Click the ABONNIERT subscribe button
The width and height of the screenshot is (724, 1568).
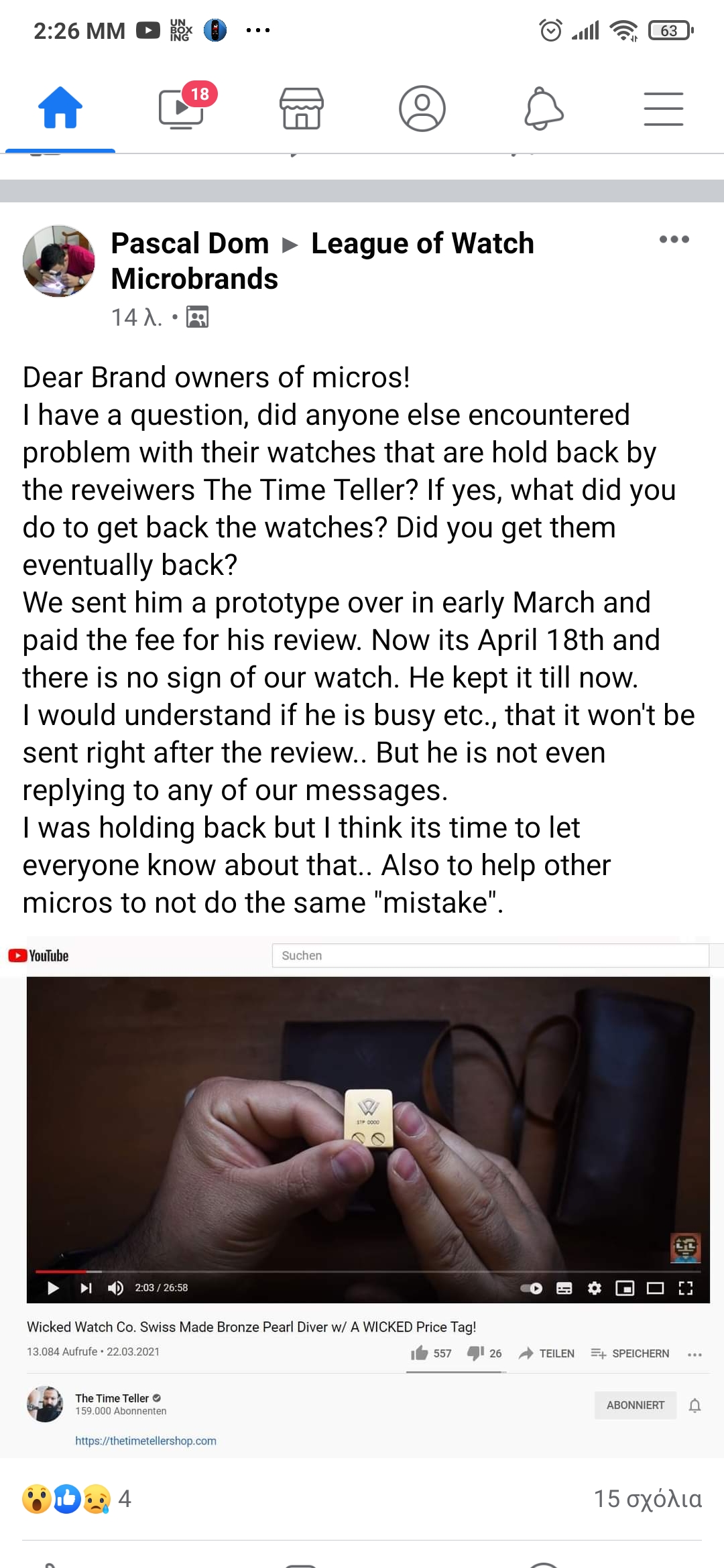click(x=636, y=1405)
